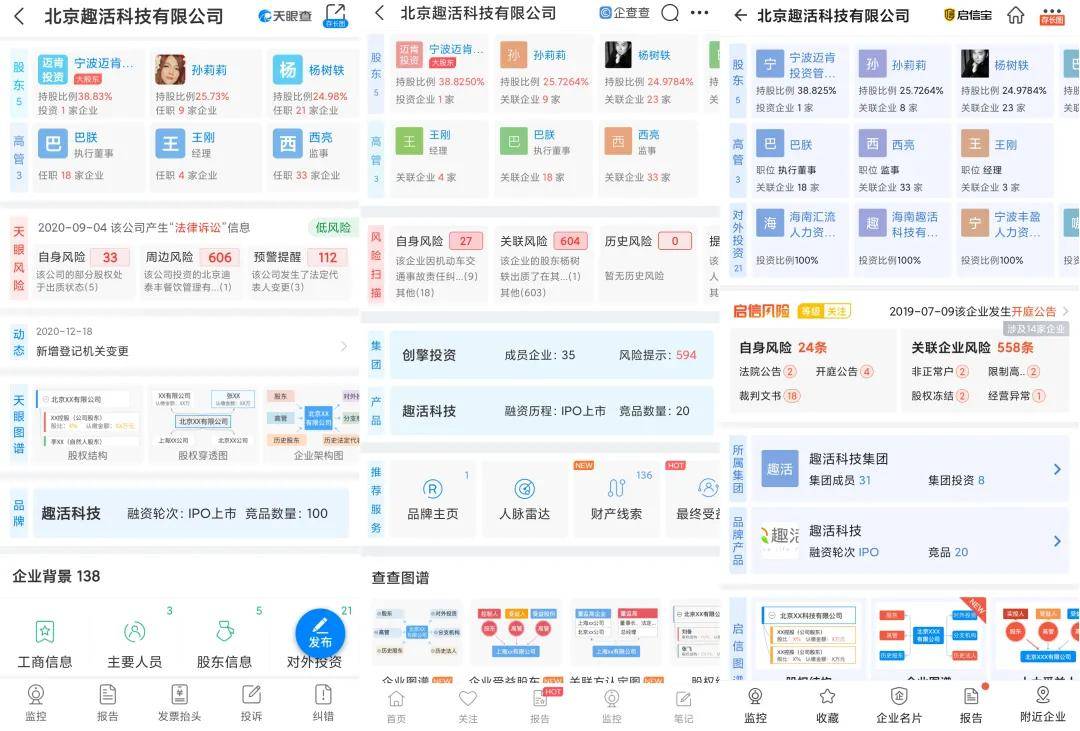Open 宁波丰盈人力资 investment card
1080x731 pixels.
click(x=1004, y=238)
